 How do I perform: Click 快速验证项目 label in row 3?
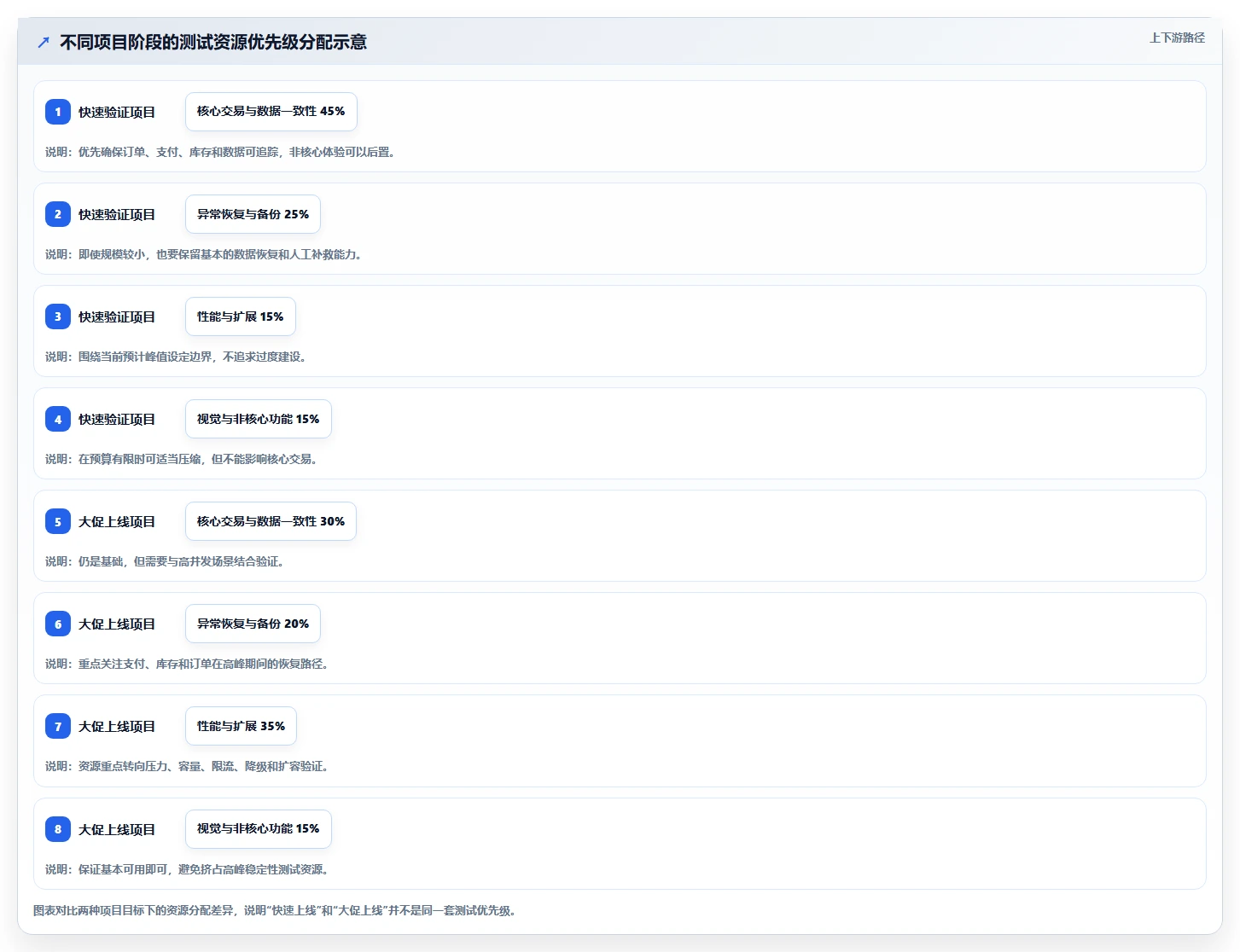[x=117, y=316]
